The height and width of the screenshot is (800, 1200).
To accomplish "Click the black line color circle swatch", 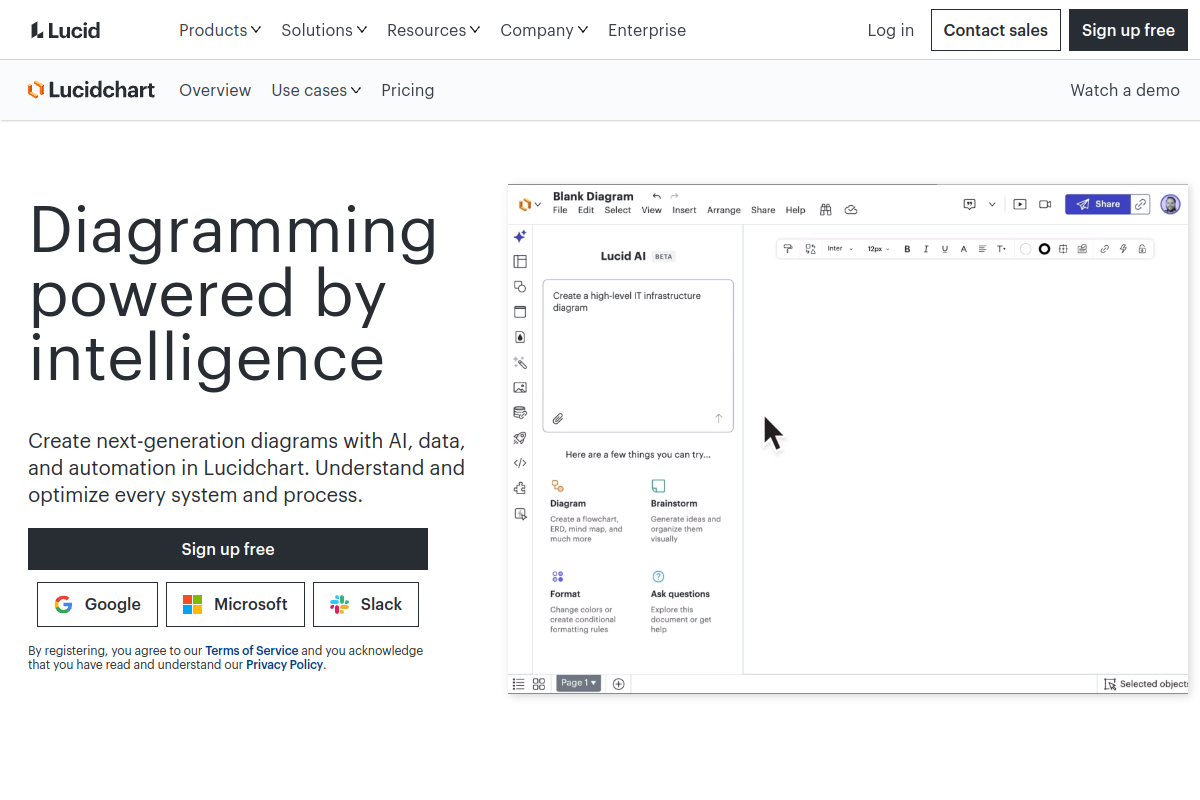I will tap(1044, 249).
